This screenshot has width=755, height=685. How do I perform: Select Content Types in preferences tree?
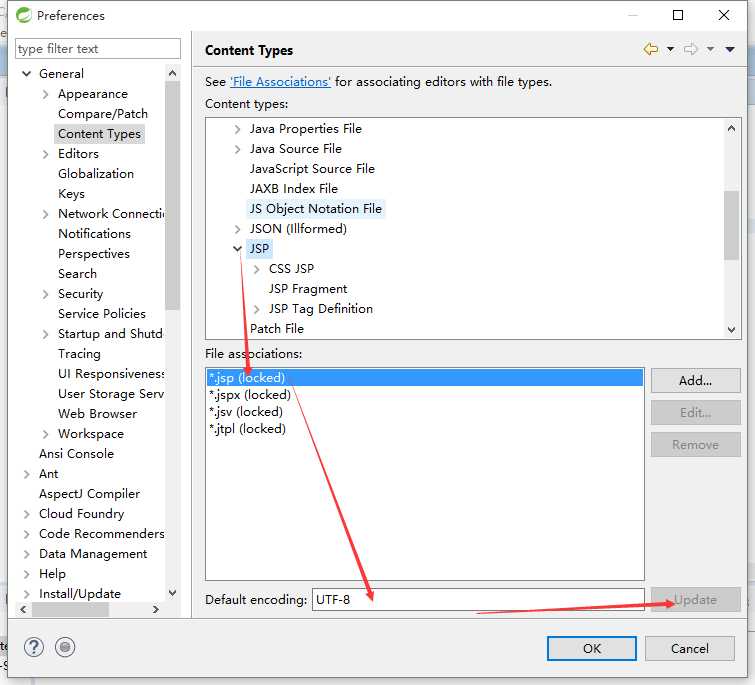click(x=99, y=134)
